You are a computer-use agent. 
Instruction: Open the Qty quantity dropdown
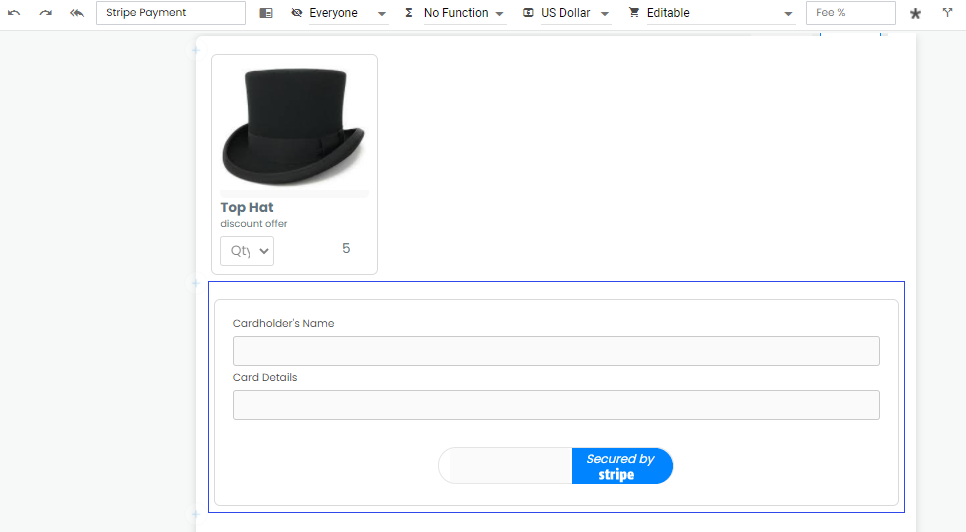tap(247, 251)
